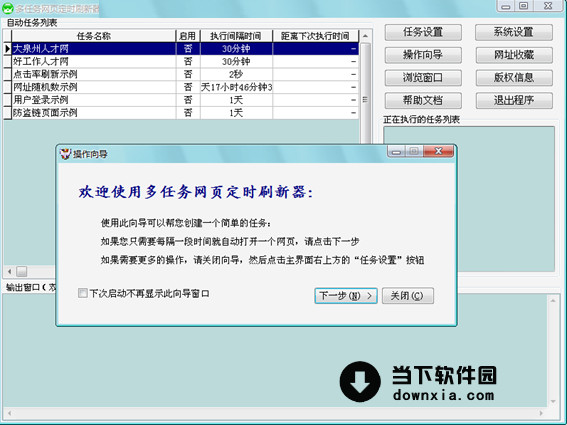Image resolution: width=567 pixels, height=425 pixels.
Task: Show 版权信息 copyright information
Action: (x=514, y=78)
